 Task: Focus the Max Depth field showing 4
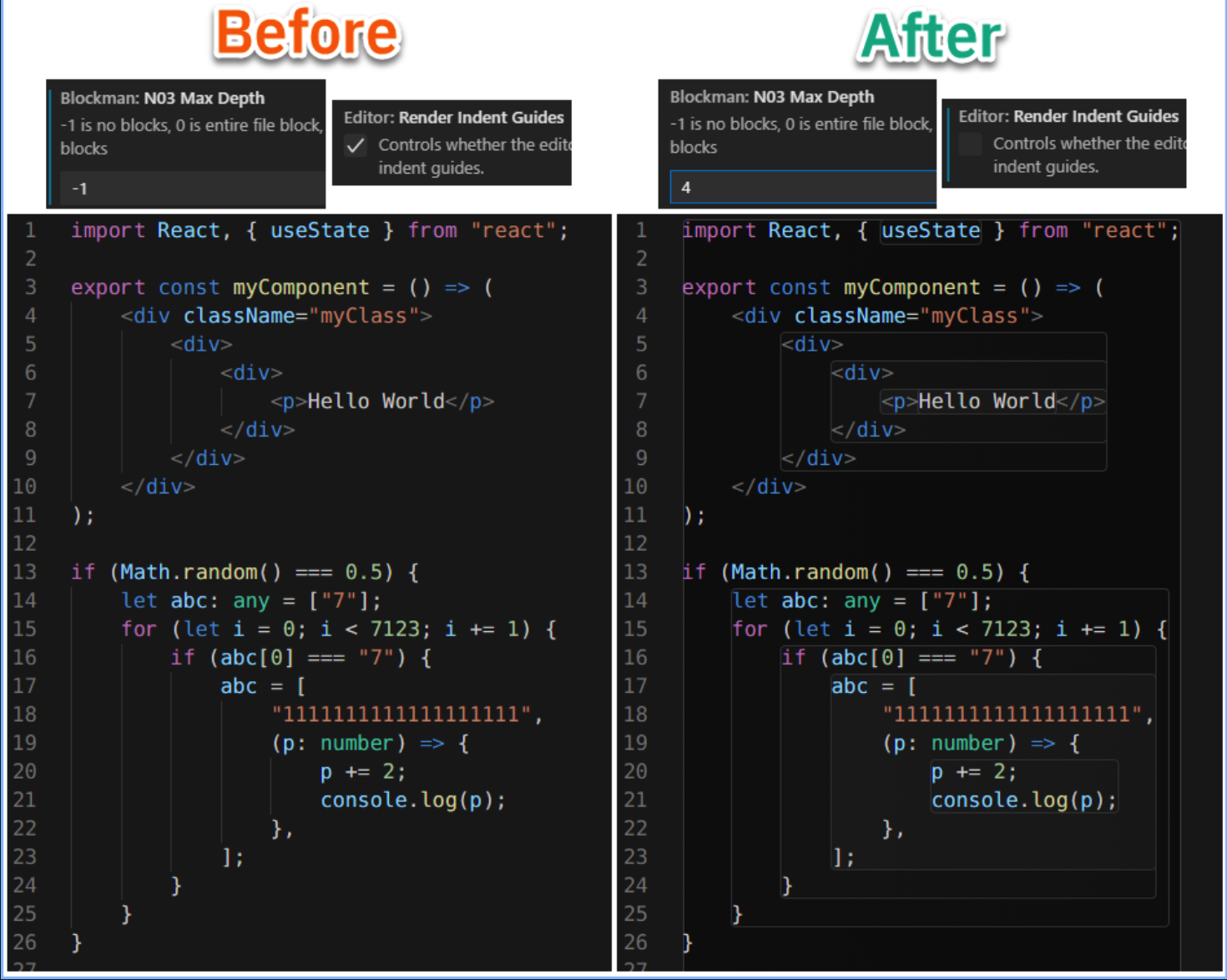point(801,187)
